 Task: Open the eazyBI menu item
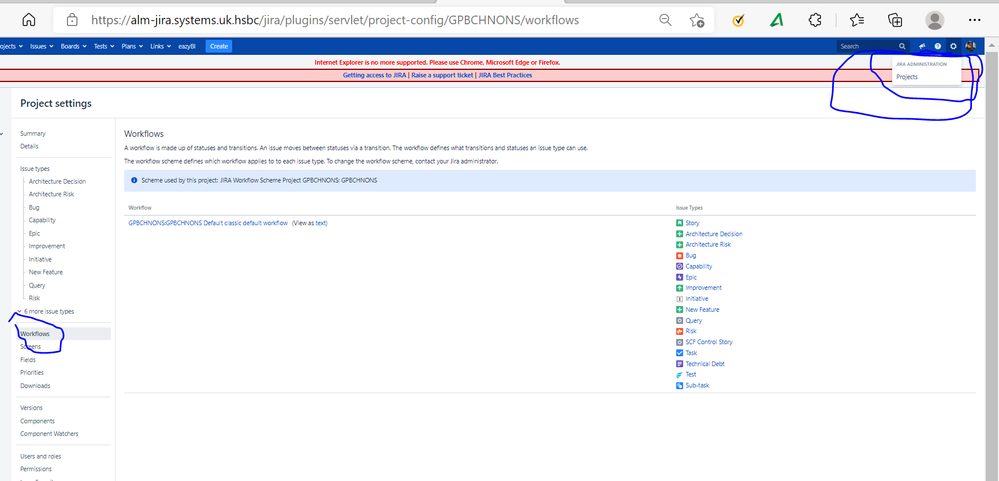tap(186, 47)
